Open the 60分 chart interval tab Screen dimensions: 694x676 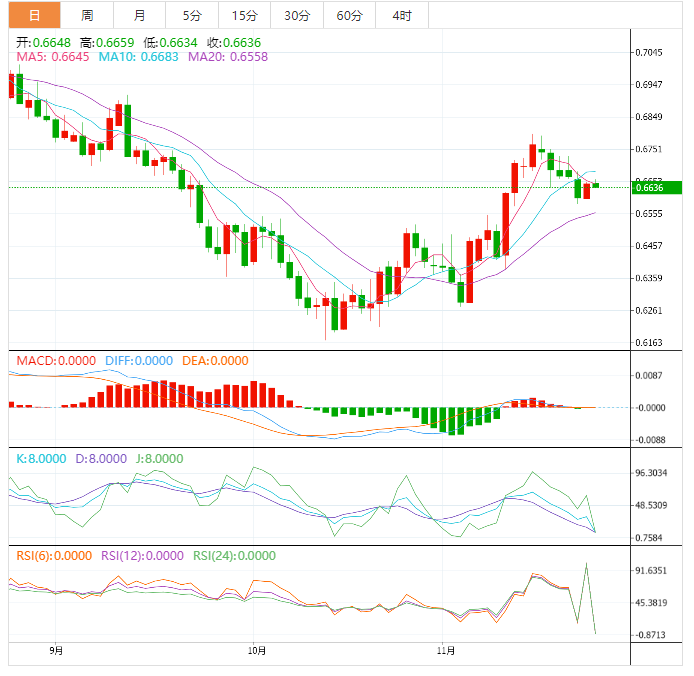tap(349, 15)
